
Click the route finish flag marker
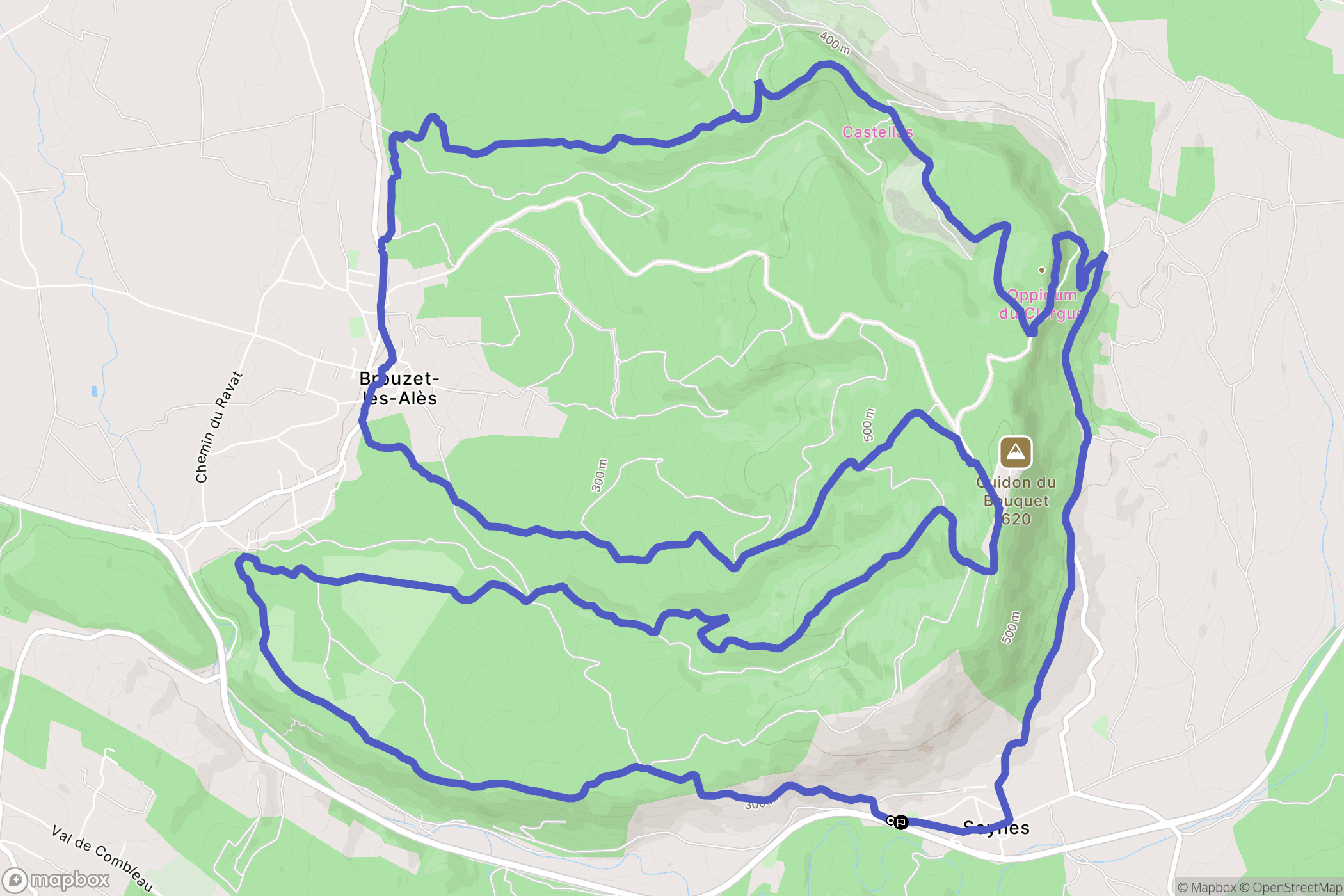pos(901,822)
